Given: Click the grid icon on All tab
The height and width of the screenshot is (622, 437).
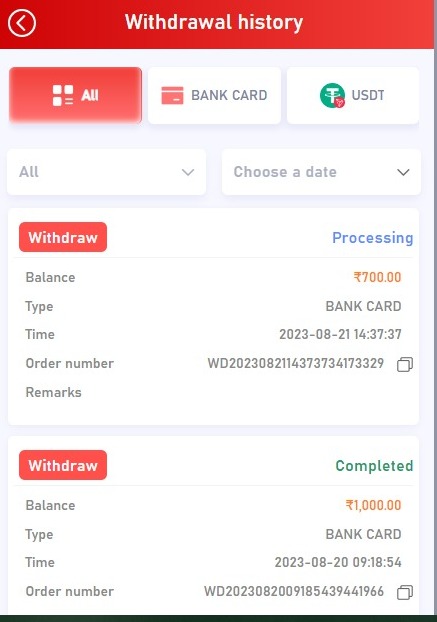Looking at the screenshot, I should point(63,96).
